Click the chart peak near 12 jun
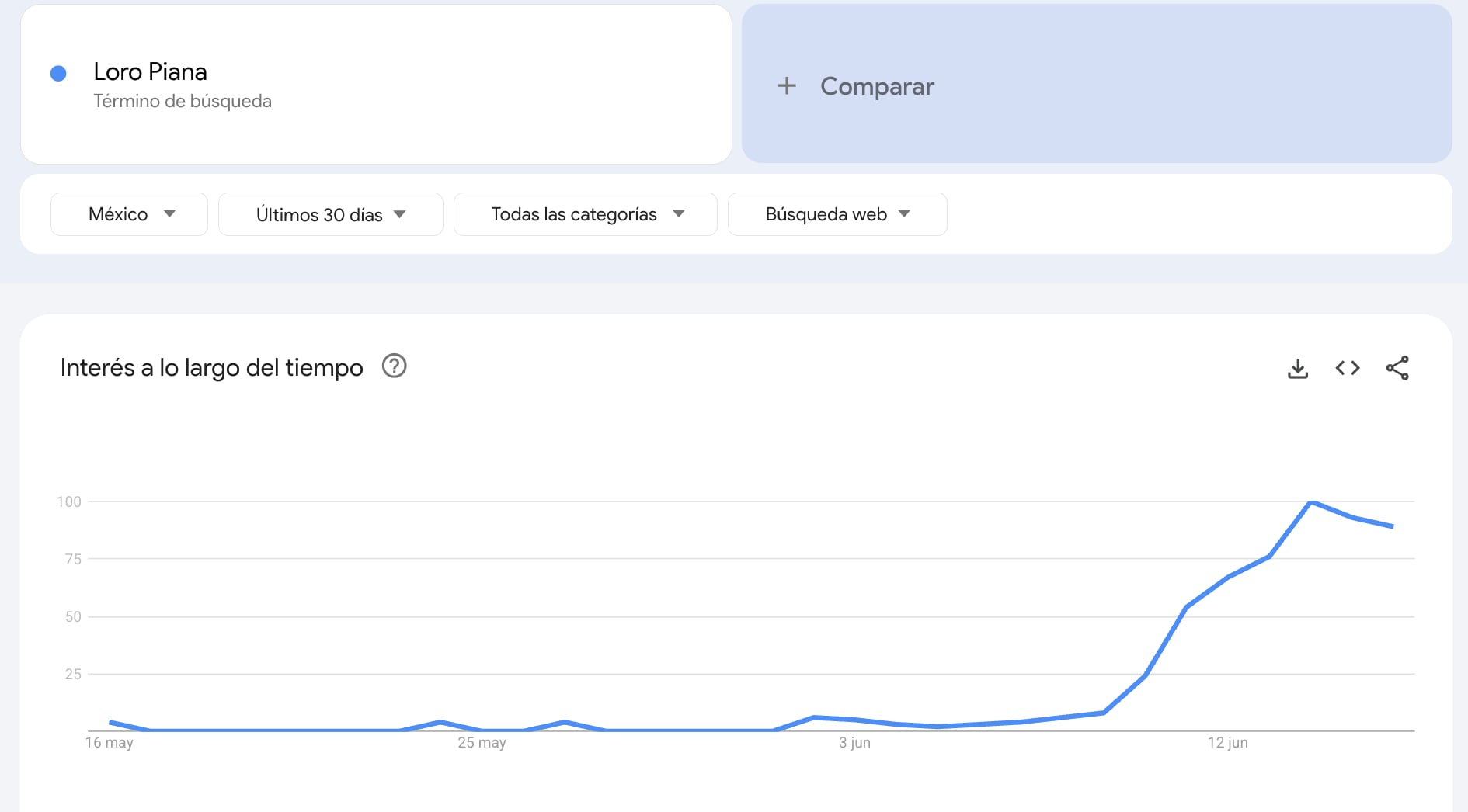This screenshot has width=1468, height=812. click(1311, 503)
